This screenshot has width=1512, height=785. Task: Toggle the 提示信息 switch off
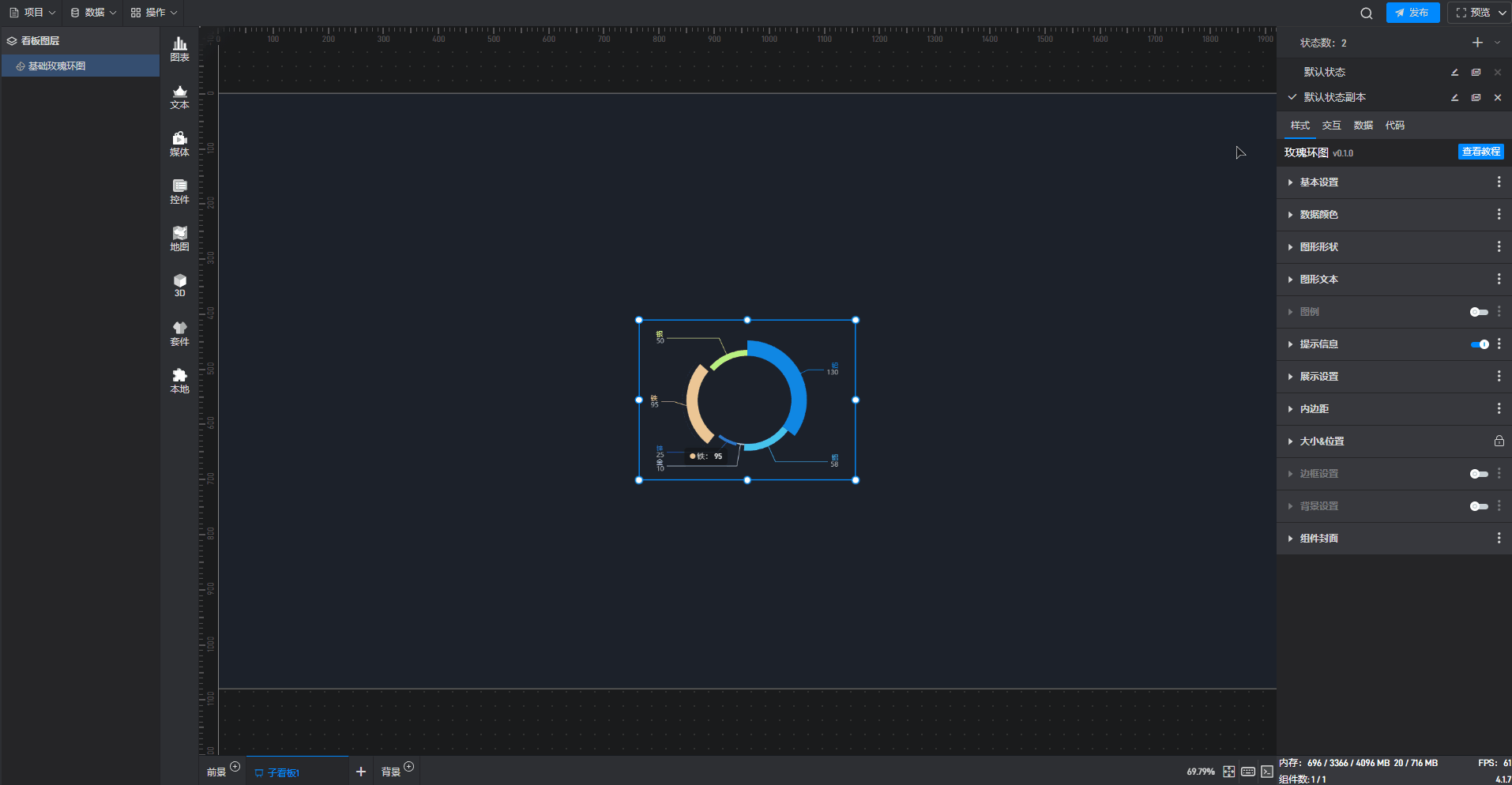[1479, 344]
